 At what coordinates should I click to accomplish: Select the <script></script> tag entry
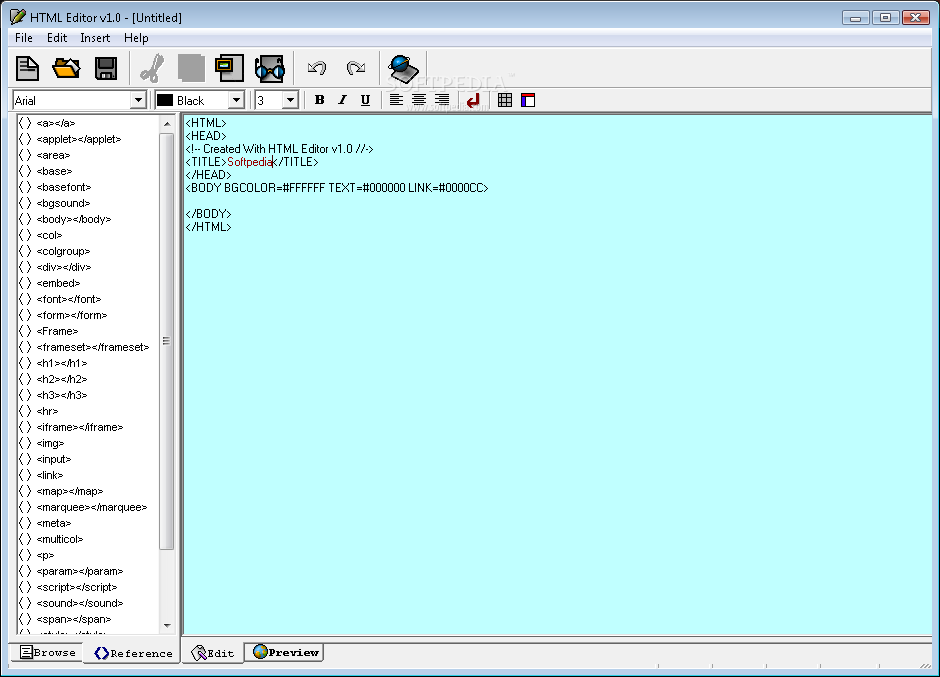tap(77, 587)
